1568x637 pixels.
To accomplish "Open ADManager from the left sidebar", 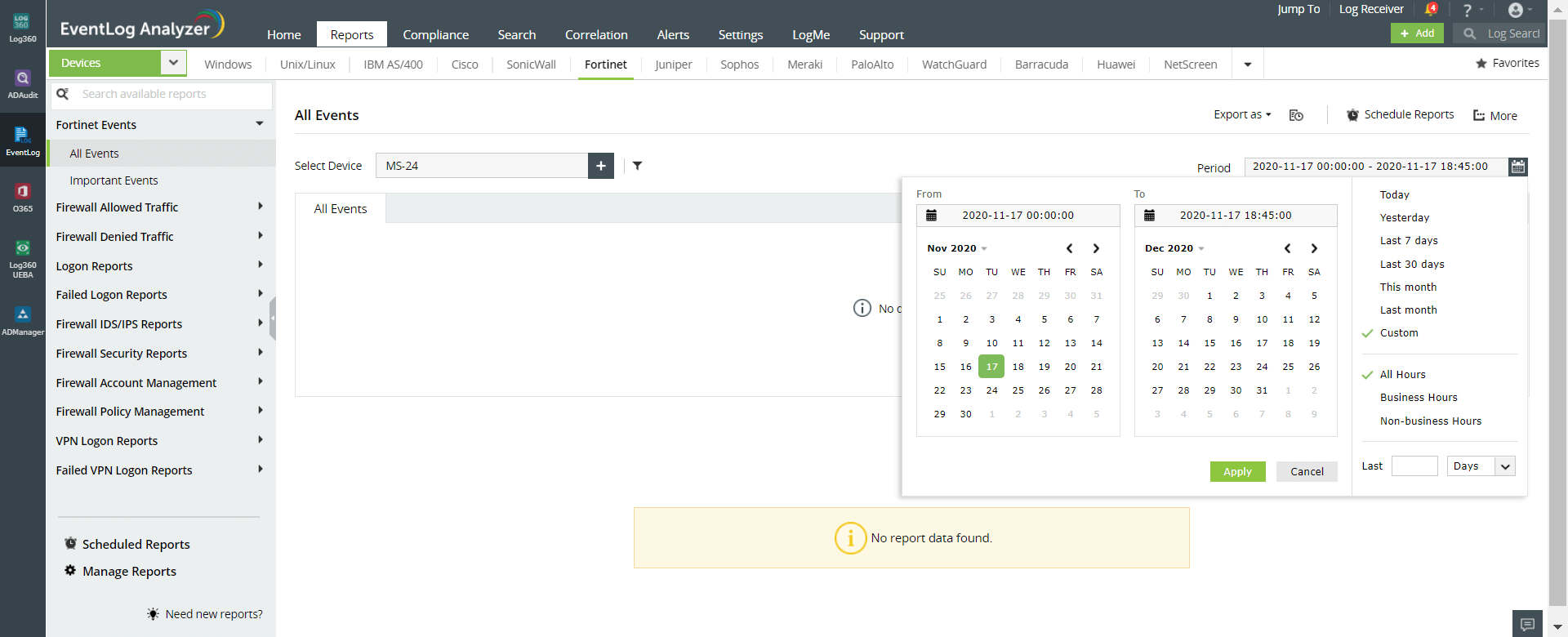I will [x=22, y=321].
